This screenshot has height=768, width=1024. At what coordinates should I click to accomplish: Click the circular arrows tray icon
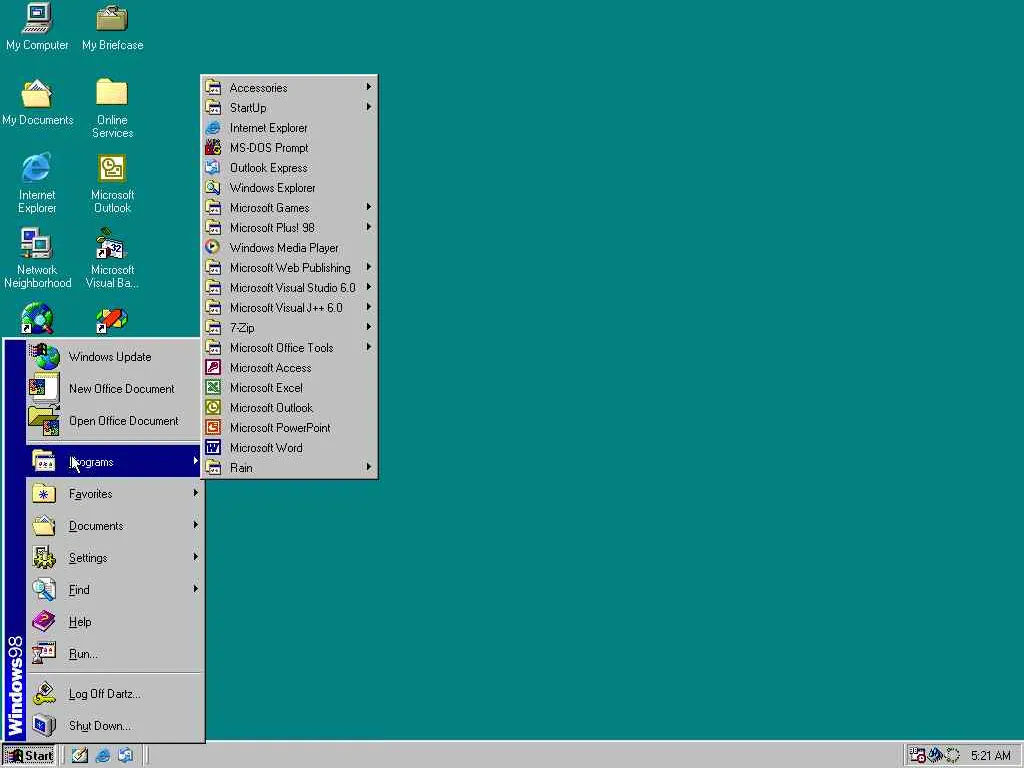click(x=953, y=756)
